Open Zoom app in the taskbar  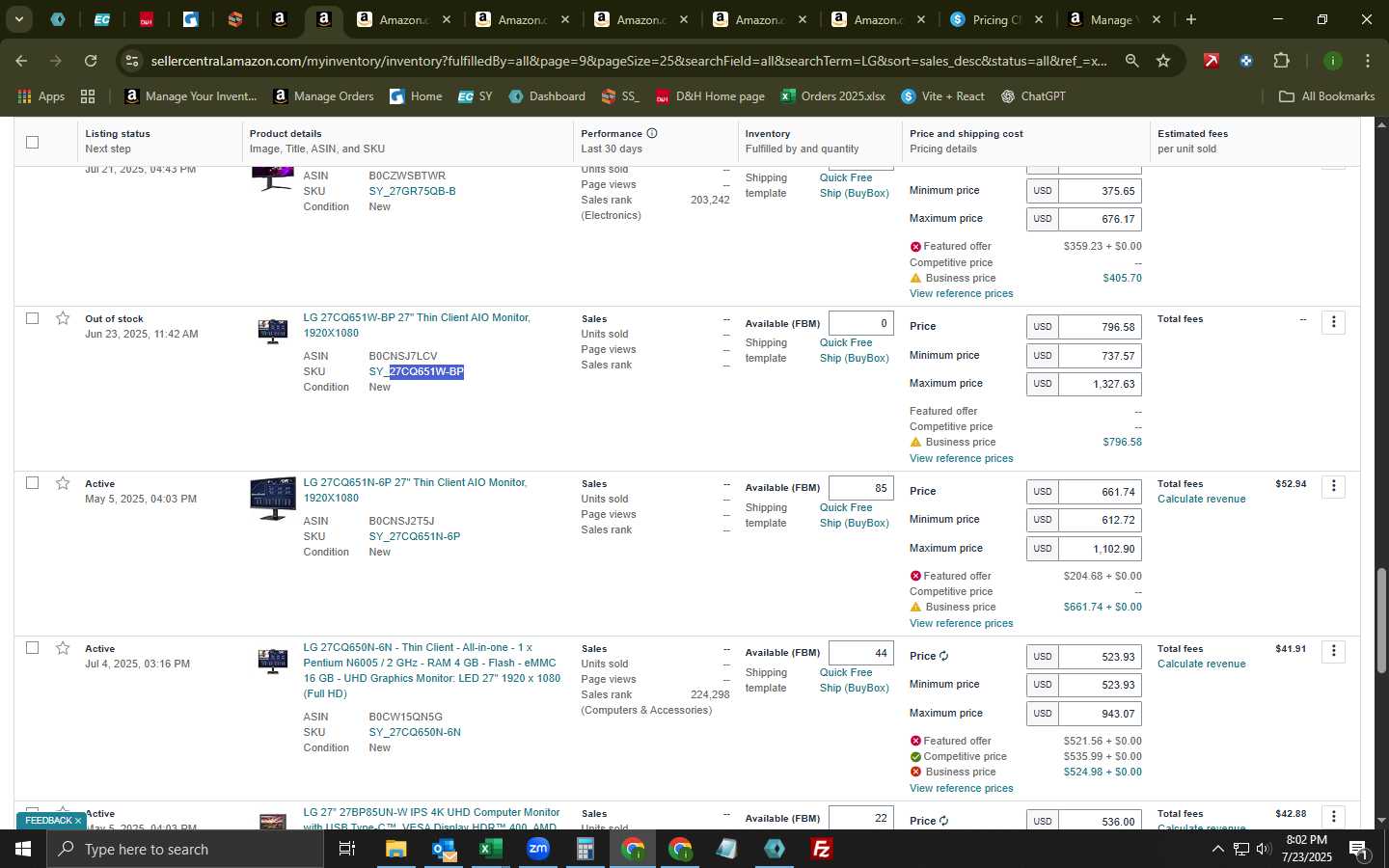click(538, 849)
